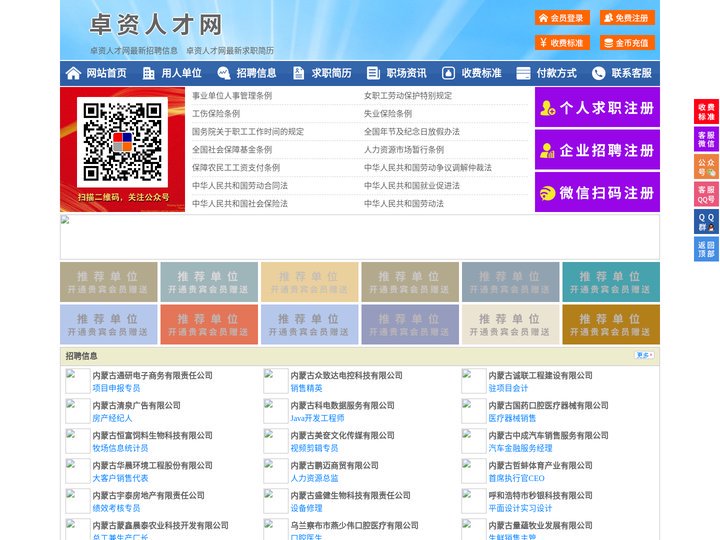
Task: Click the money bag icon beside 收费标准
Action: pos(448,73)
